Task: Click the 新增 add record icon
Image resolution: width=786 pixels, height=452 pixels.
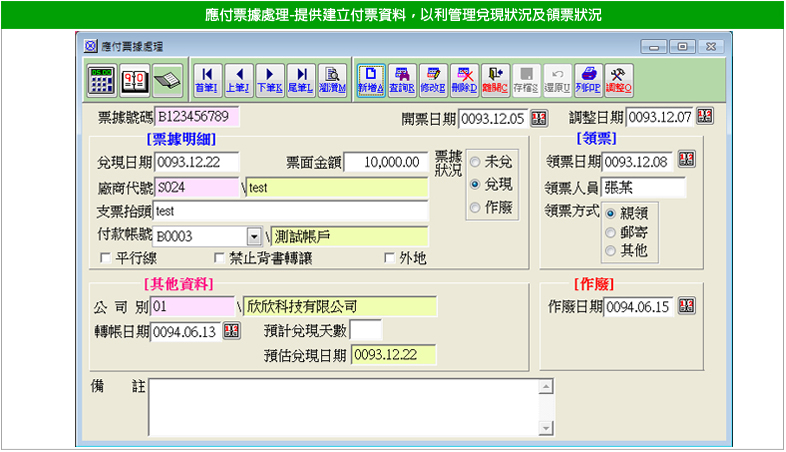Action: coord(372,79)
